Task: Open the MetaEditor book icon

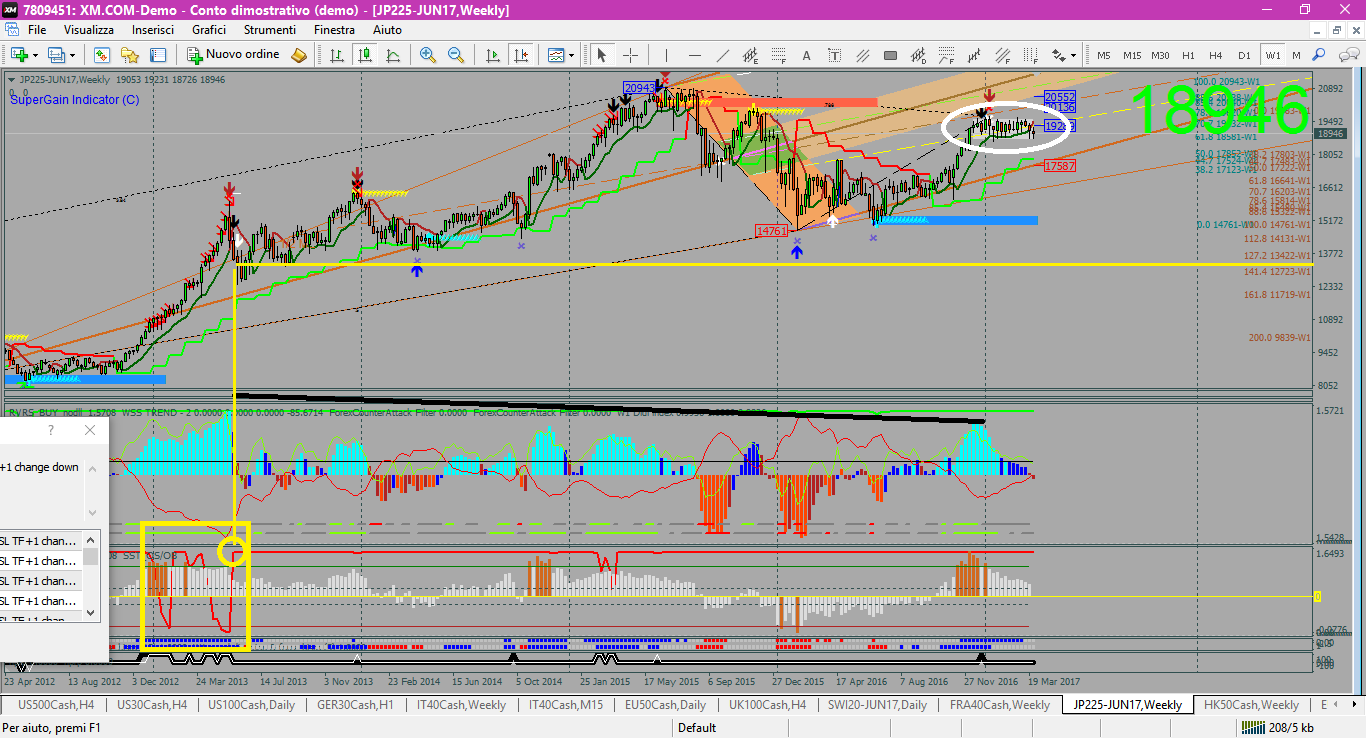Action: point(299,55)
